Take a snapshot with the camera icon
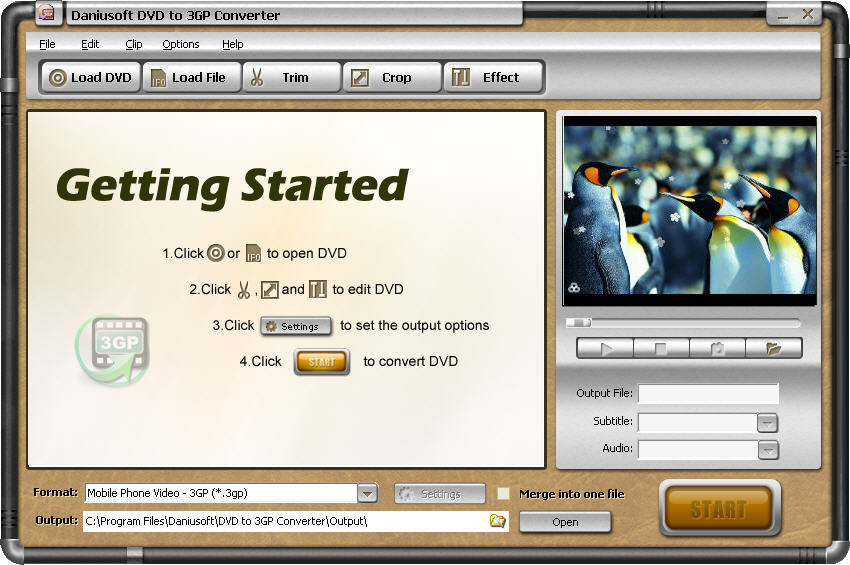The width and height of the screenshot is (850, 565). click(x=717, y=348)
